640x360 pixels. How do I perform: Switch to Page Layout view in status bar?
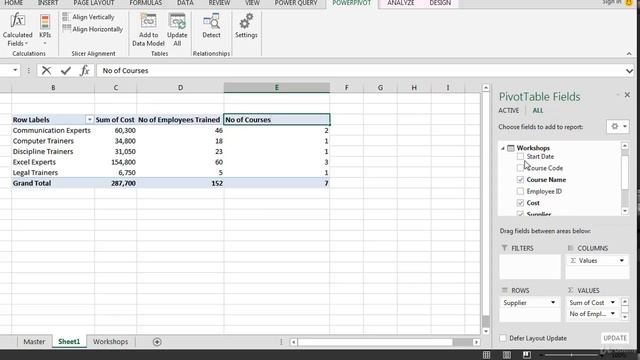(507, 355)
